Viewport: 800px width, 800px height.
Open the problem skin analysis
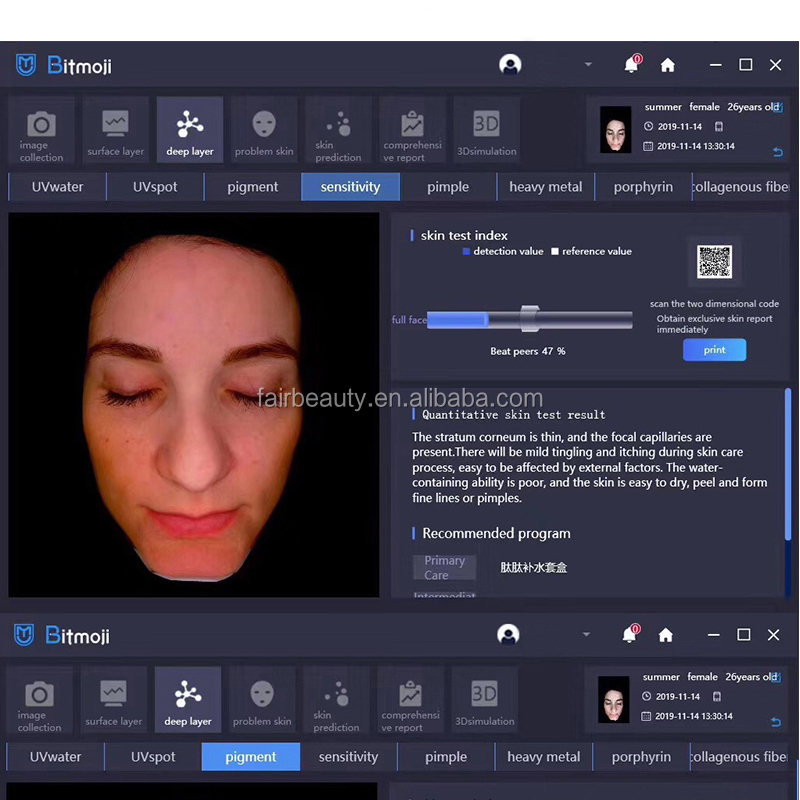[263, 129]
